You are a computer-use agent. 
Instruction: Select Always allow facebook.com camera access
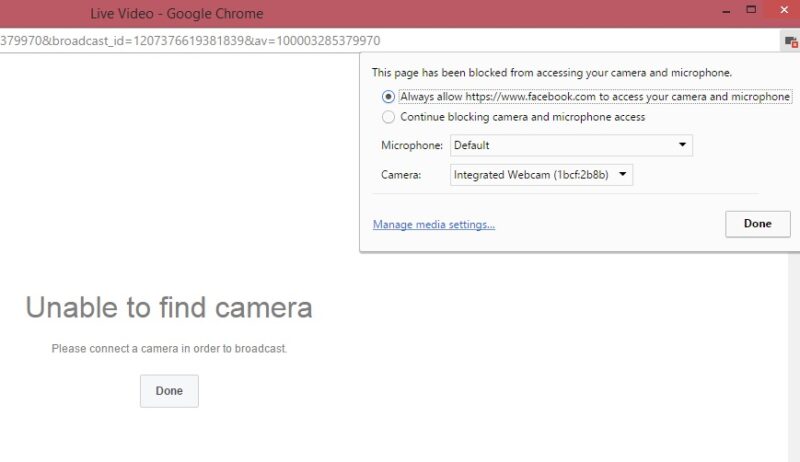coord(388,97)
